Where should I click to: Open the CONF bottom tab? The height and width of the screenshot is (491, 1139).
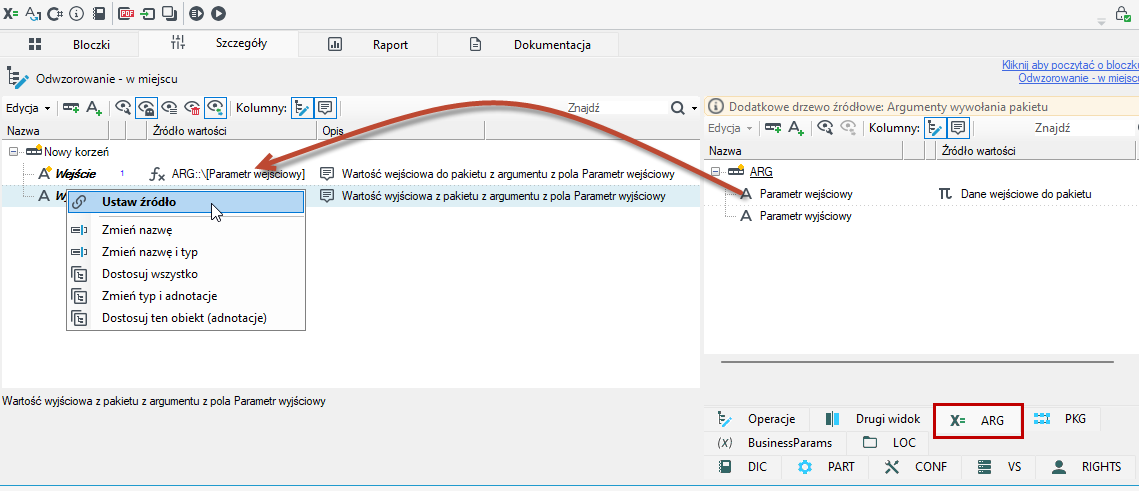(x=917, y=467)
